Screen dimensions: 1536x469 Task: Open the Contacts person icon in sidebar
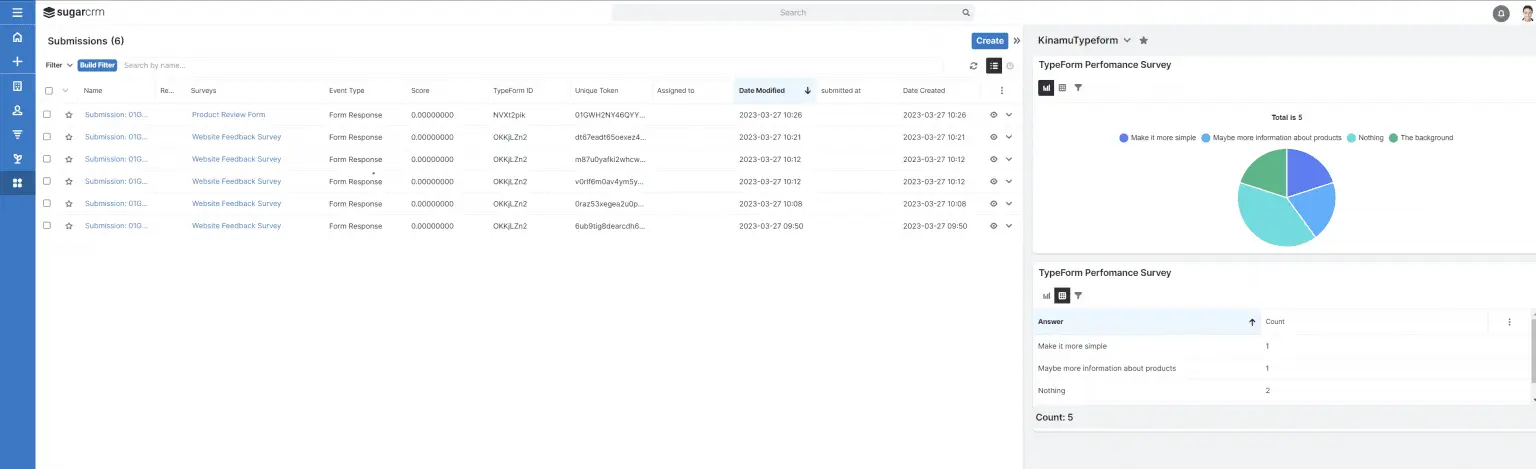[17, 110]
